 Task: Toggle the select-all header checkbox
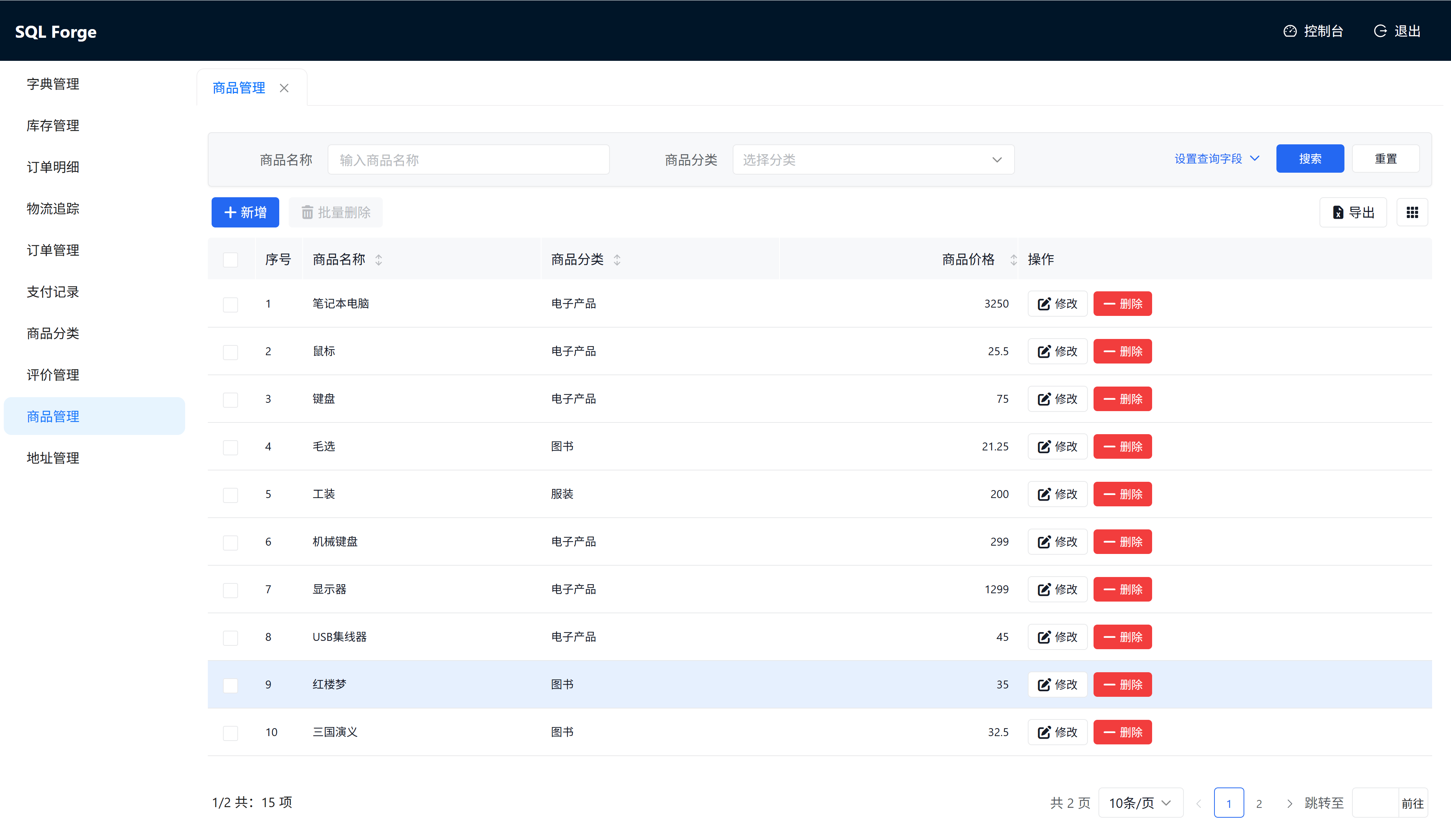(230, 260)
